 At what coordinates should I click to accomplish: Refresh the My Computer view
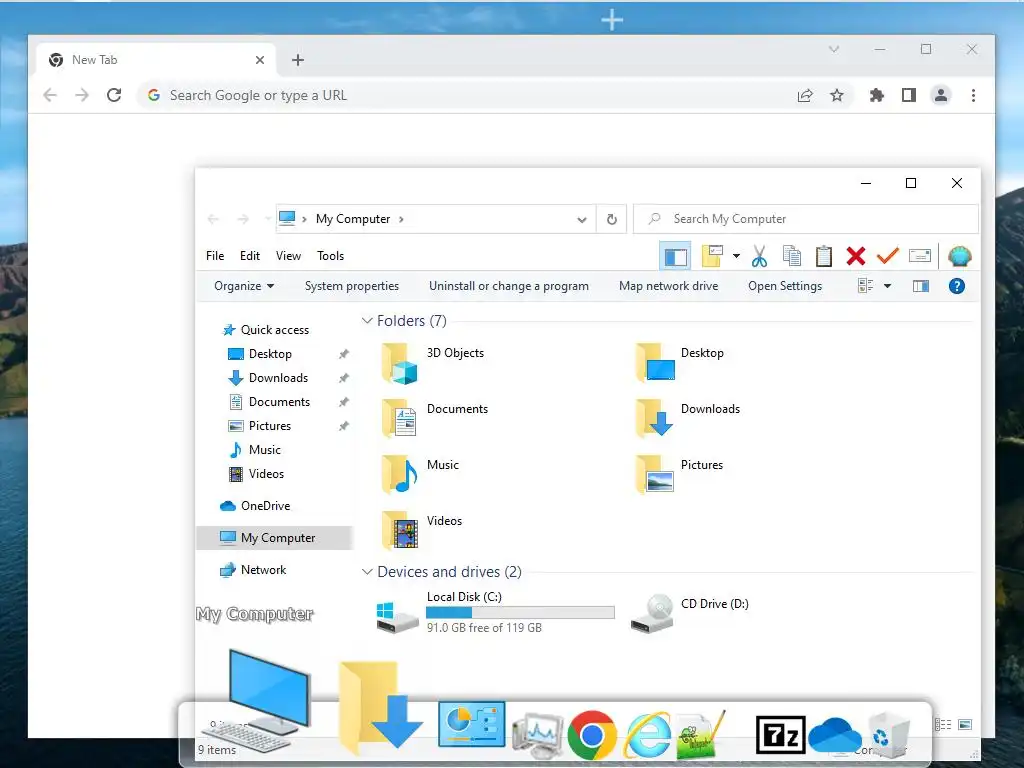point(611,219)
